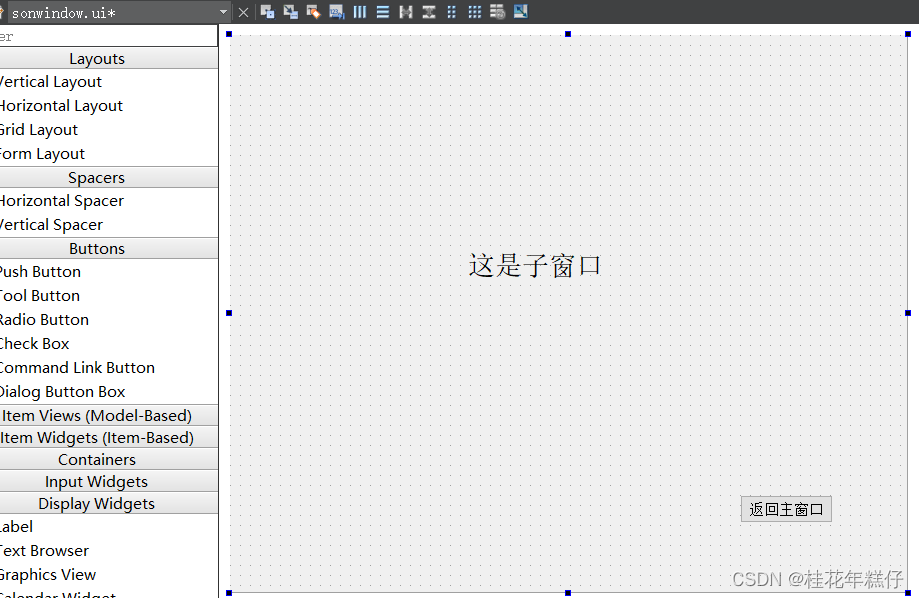Select Horizontal Spacer widget
The height and width of the screenshot is (598, 919).
point(108,201)
